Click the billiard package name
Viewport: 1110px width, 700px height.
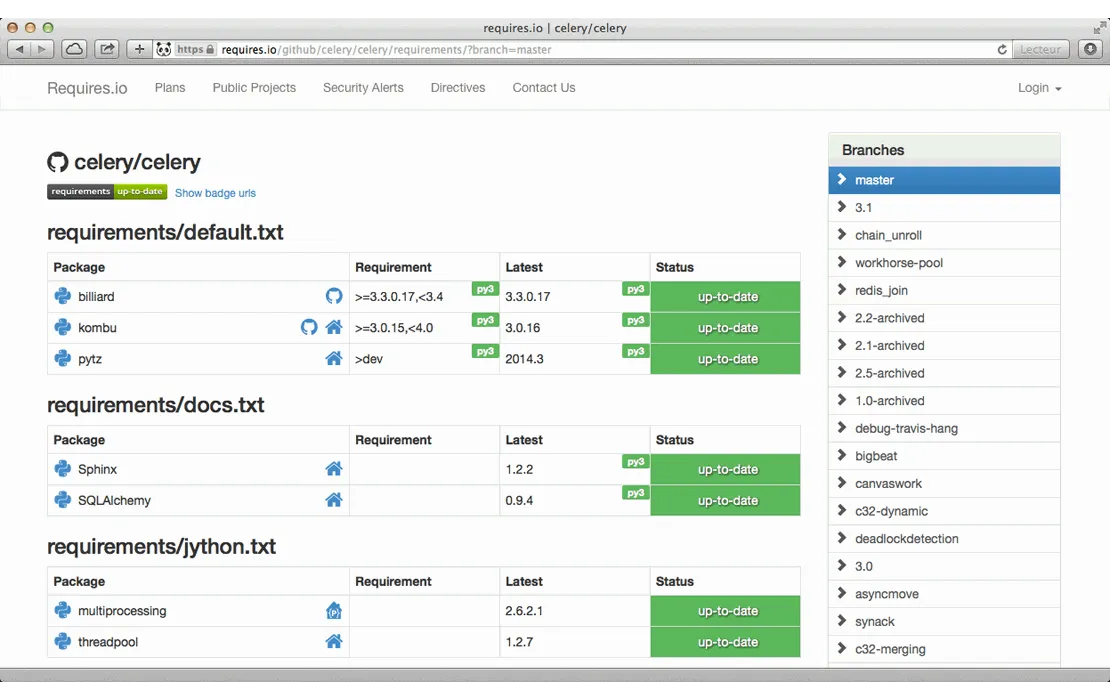click(96, 297)
